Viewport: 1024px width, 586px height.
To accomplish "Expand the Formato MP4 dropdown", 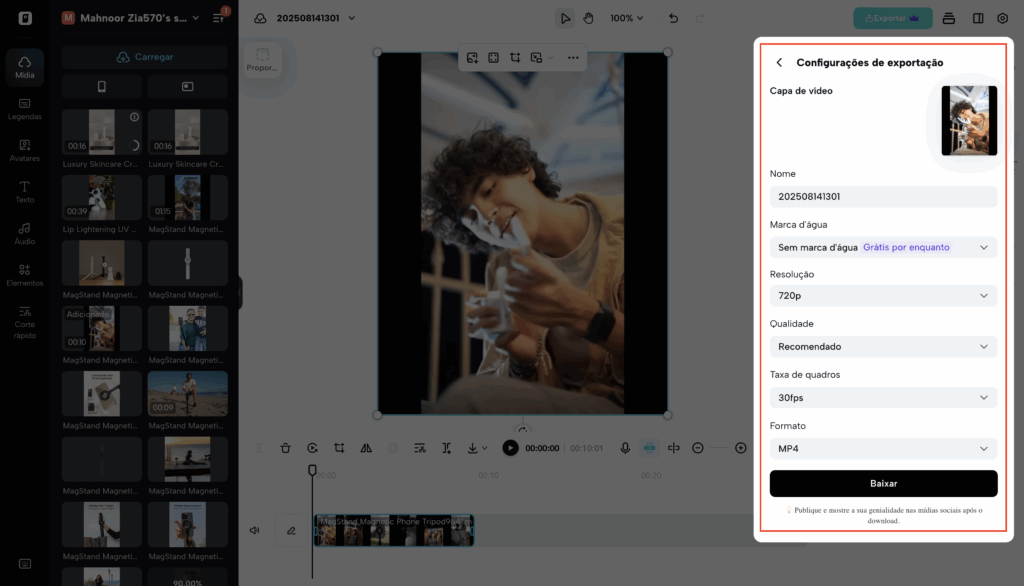I will click(x=883, y=448).
